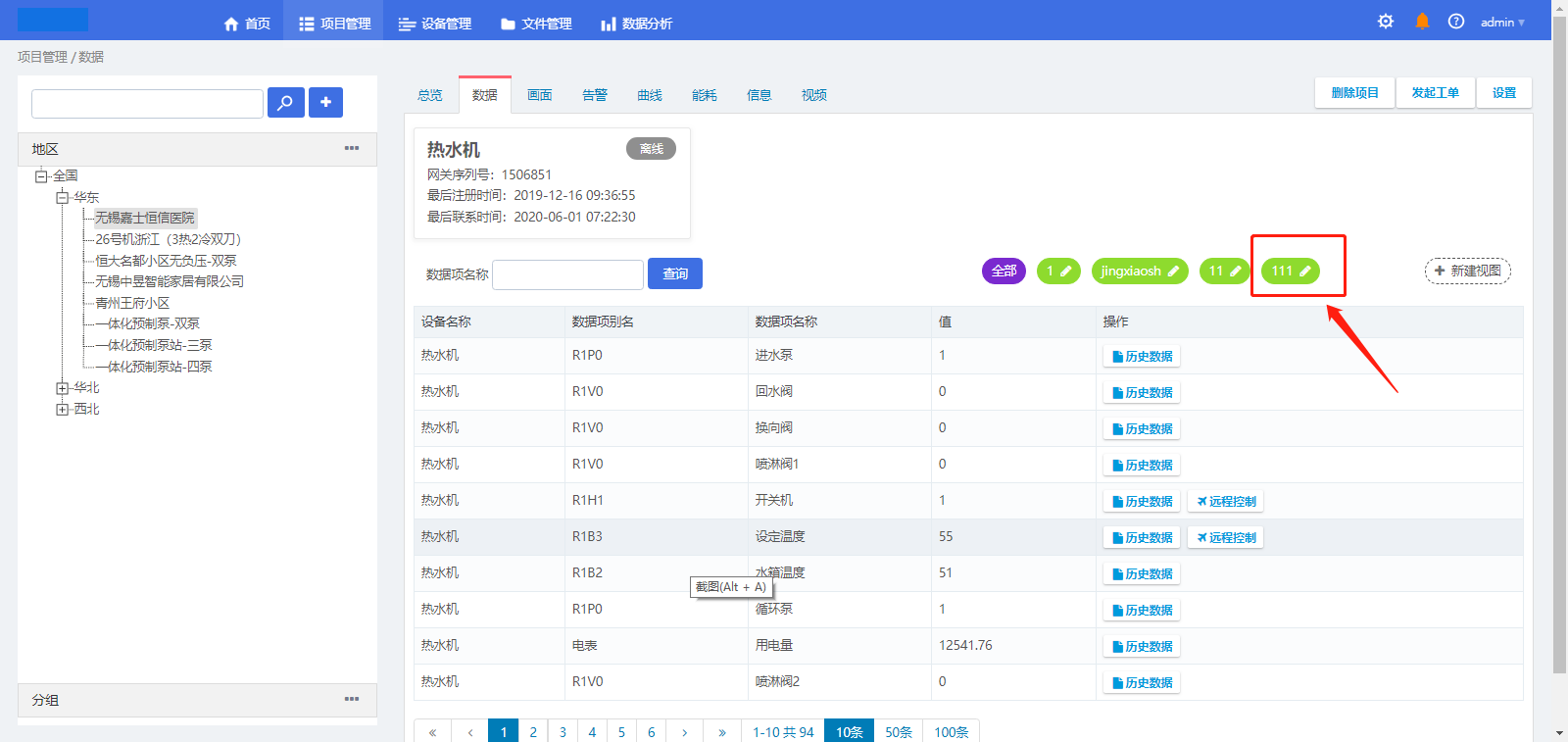Expand the 西北 tree node
This screenshot has height=742, width=1568.
pyautogui.click(x=63, y=410)
